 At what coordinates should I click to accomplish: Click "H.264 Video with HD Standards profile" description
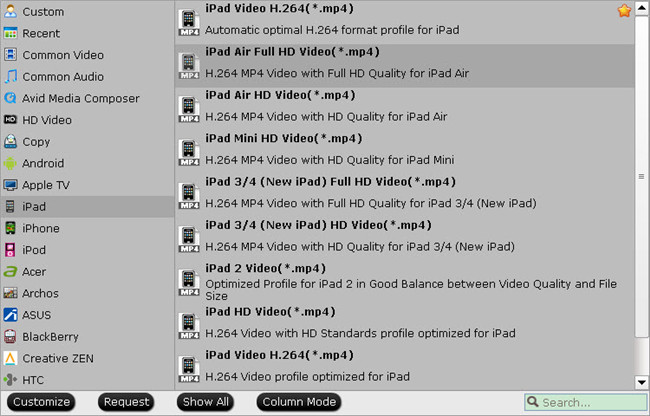click(x=360, y=334)
